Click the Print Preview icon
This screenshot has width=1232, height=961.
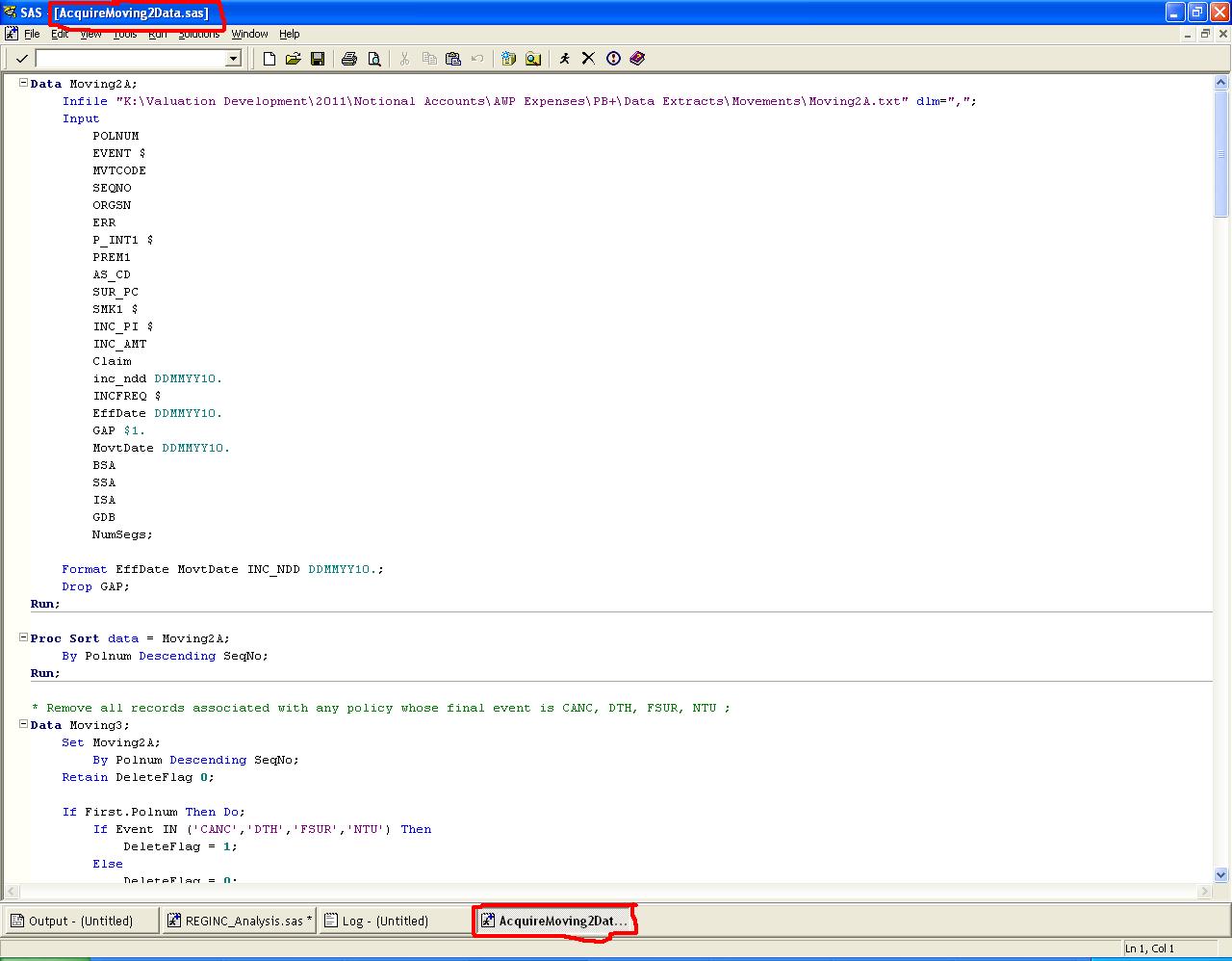pos(373,59)
